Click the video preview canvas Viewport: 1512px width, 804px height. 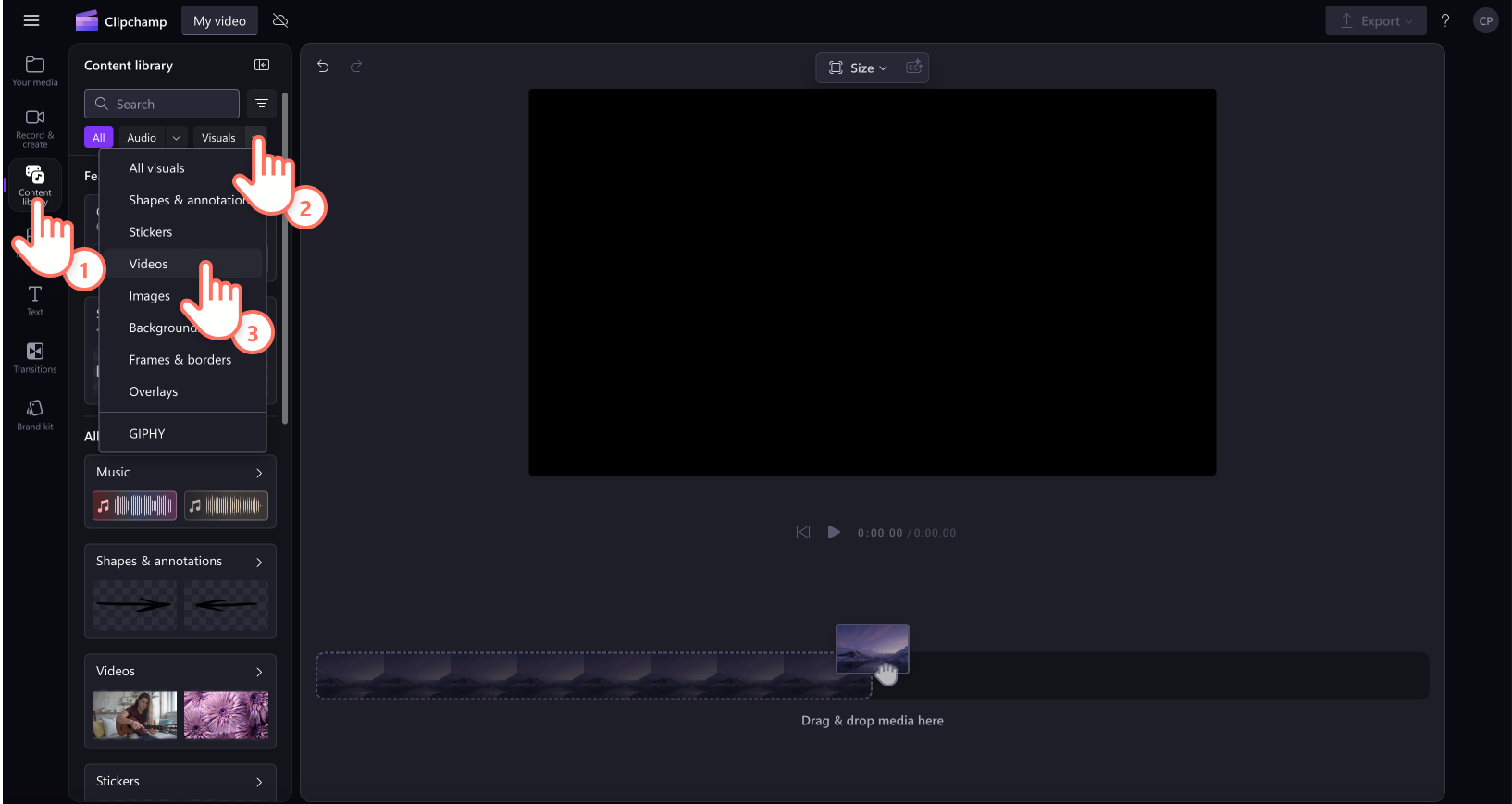click(x=872, y=282)
